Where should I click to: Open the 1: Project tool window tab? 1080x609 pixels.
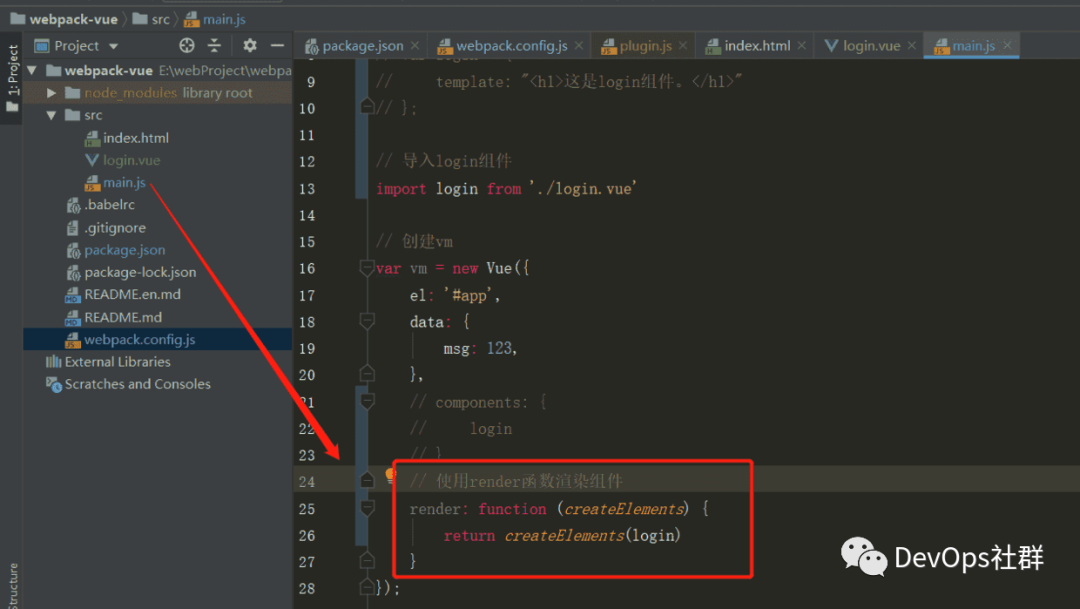pyautogui.click(x=12, y=77)
